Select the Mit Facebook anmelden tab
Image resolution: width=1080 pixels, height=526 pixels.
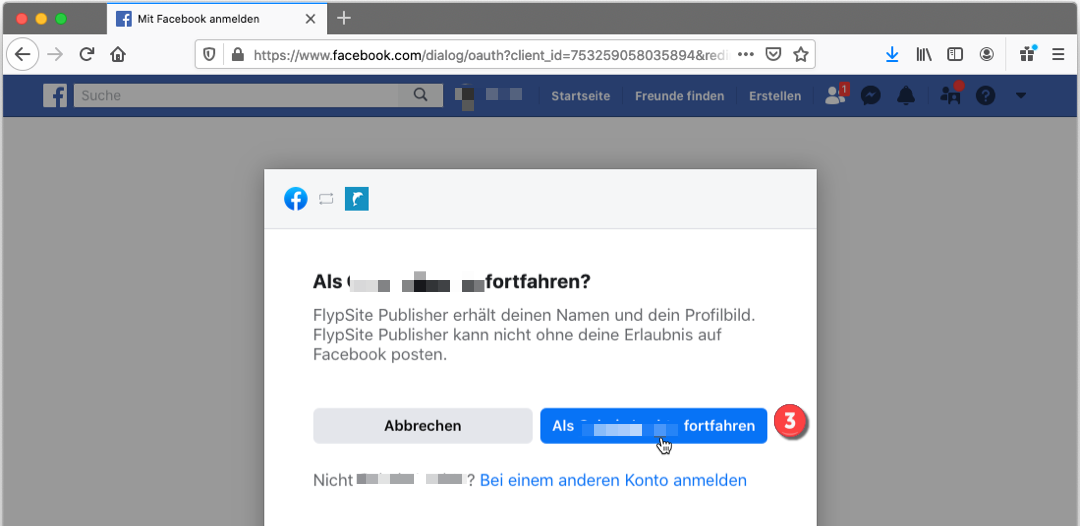tap(216, 19)
